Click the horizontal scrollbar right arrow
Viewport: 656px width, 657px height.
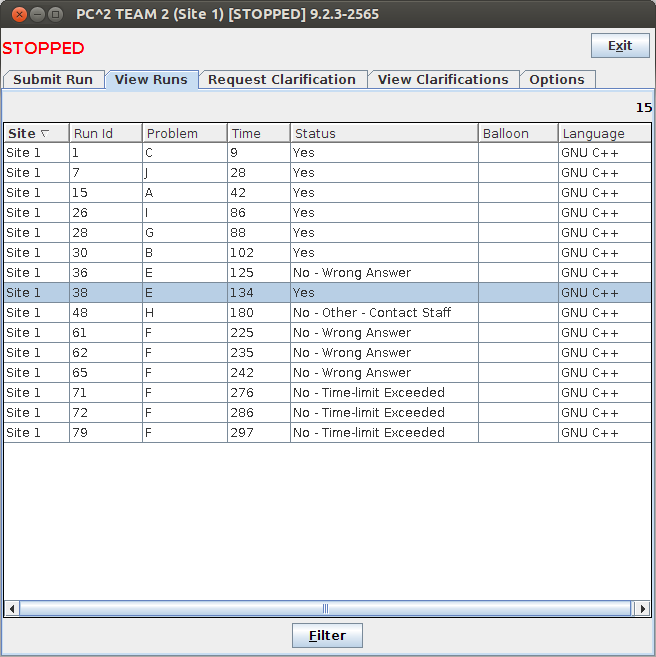tap(642, 608)
